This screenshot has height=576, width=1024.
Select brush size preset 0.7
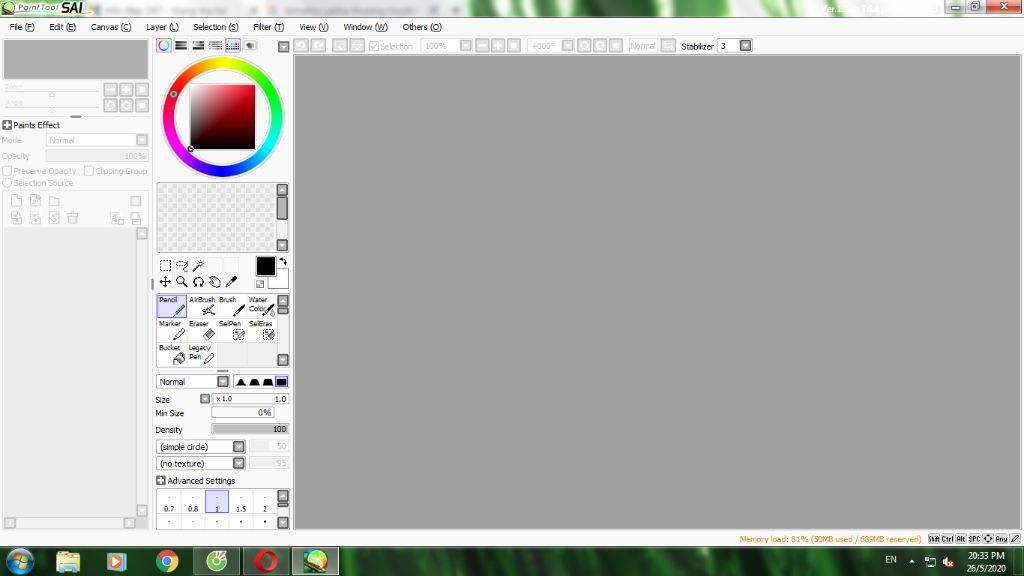169,502
